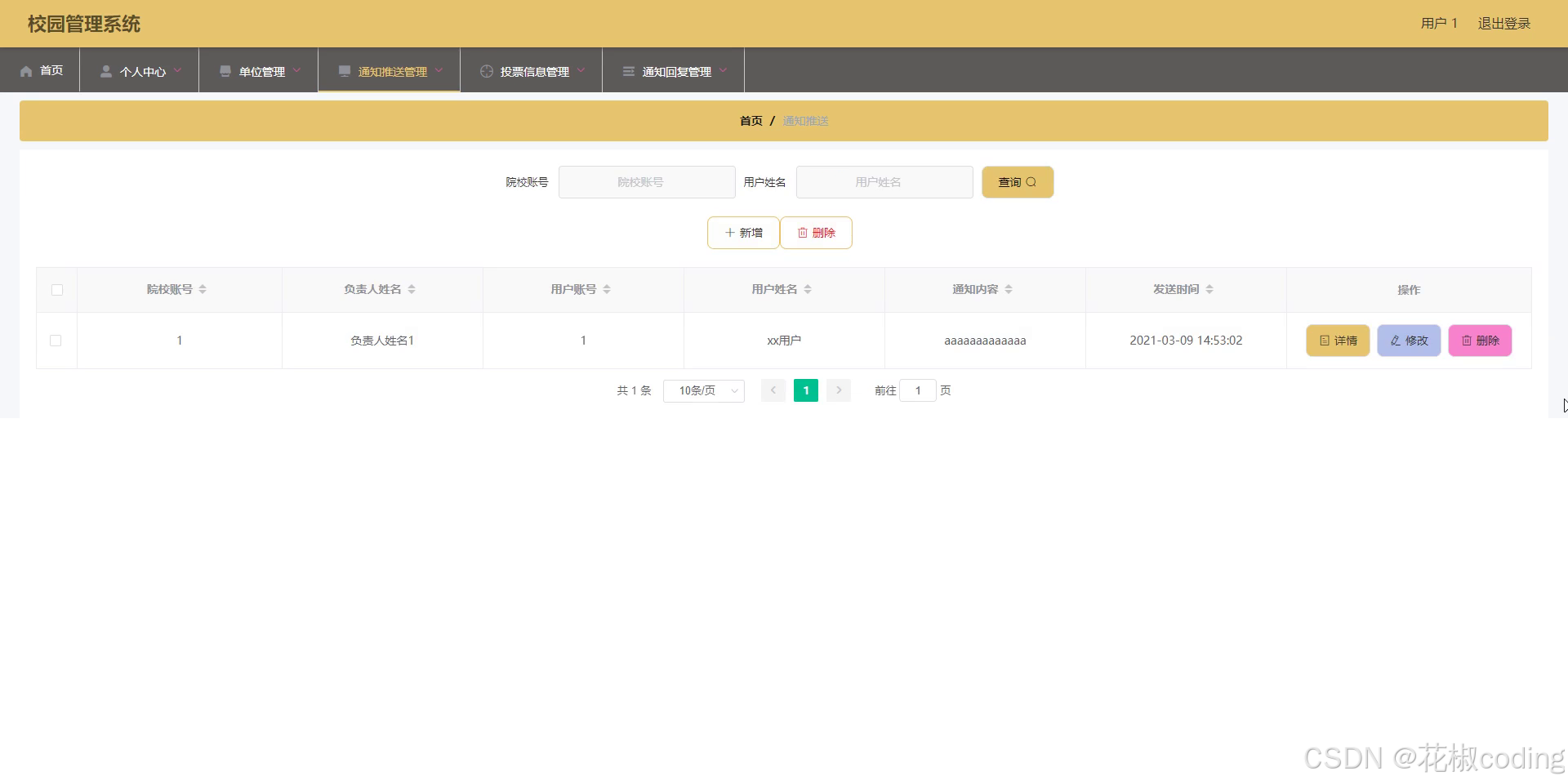Open the 首页 nav menu item

pyautogui.click(x=40, y=70)
